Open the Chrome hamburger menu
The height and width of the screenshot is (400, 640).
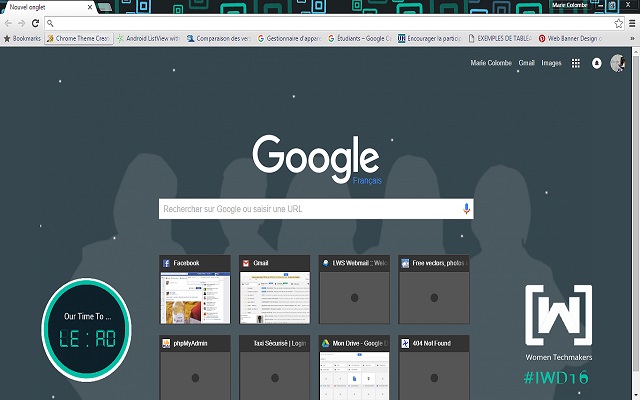click(632, 23)
